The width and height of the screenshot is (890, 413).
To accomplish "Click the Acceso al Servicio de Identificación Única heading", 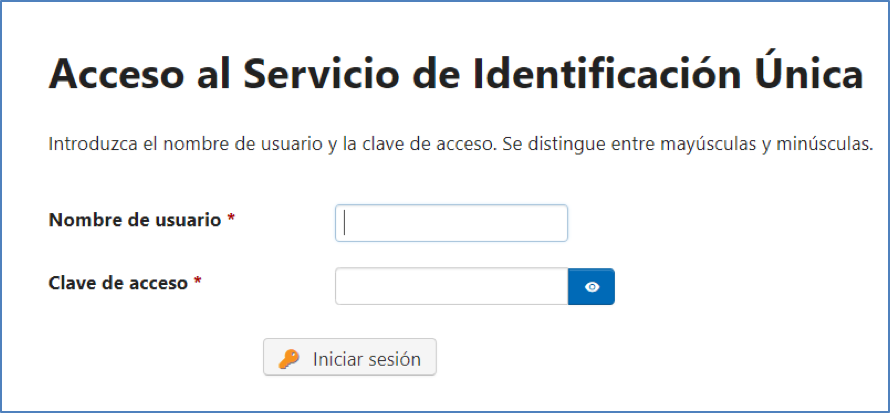I will click(x=456, y=74).
